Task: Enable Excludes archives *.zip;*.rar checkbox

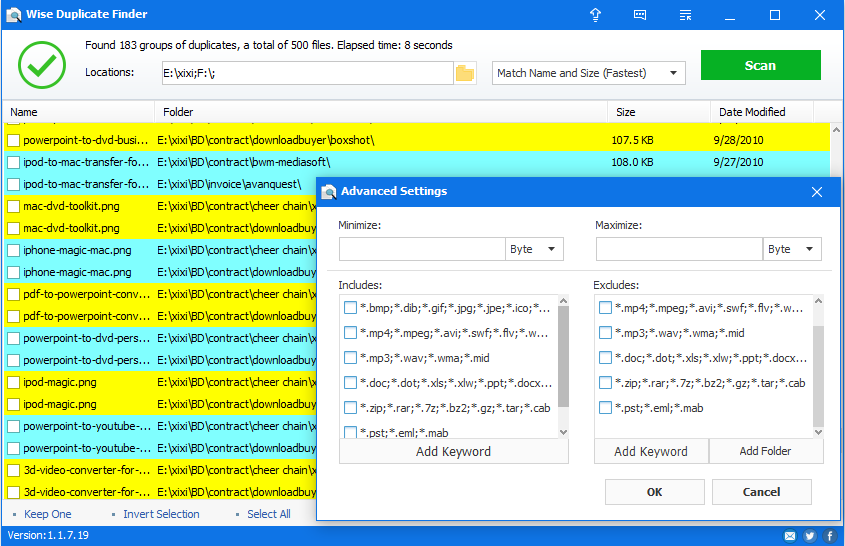Action: [x=605, y=383]
